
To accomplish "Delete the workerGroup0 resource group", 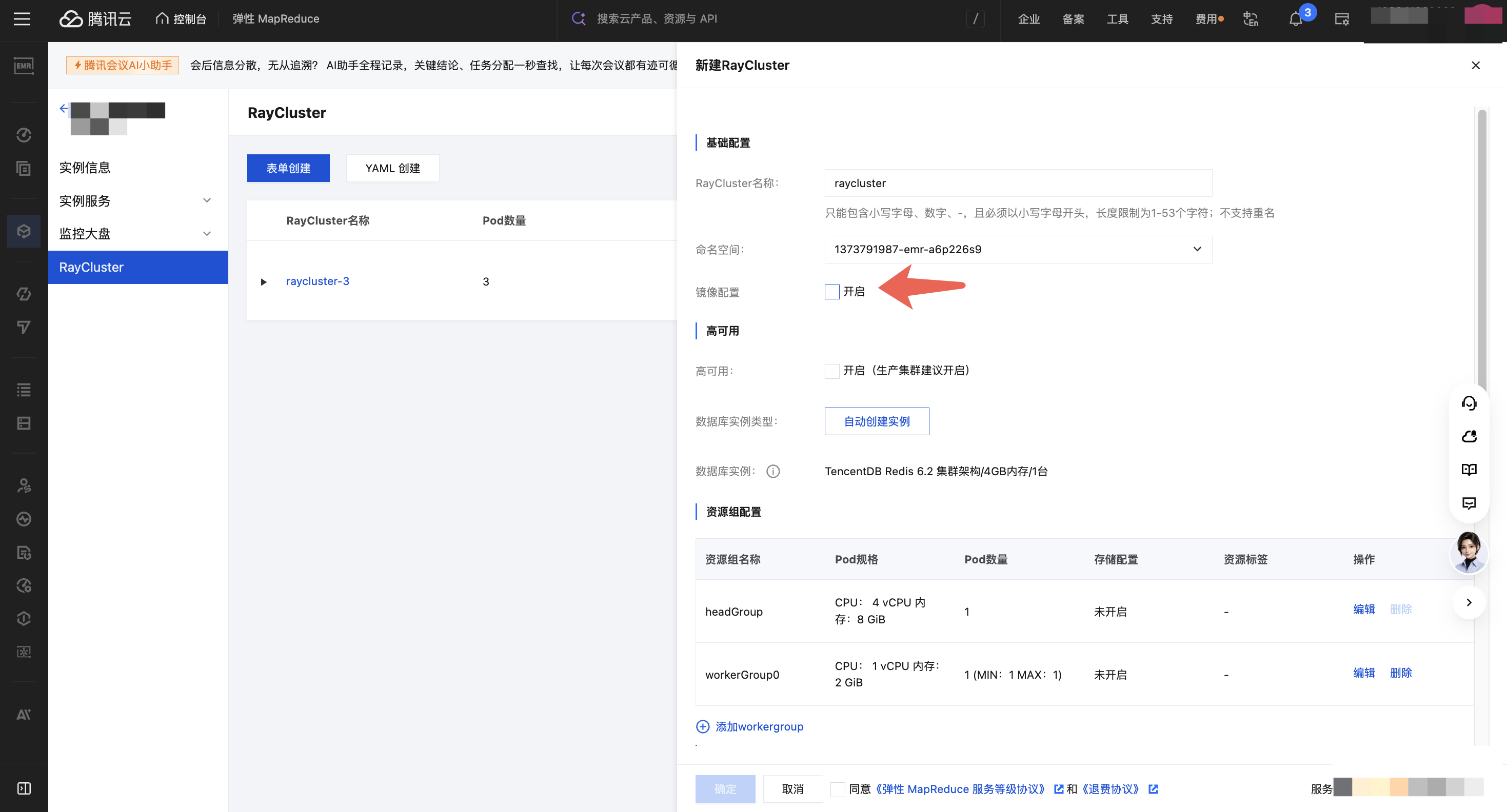I will (x=1400, y=673).
